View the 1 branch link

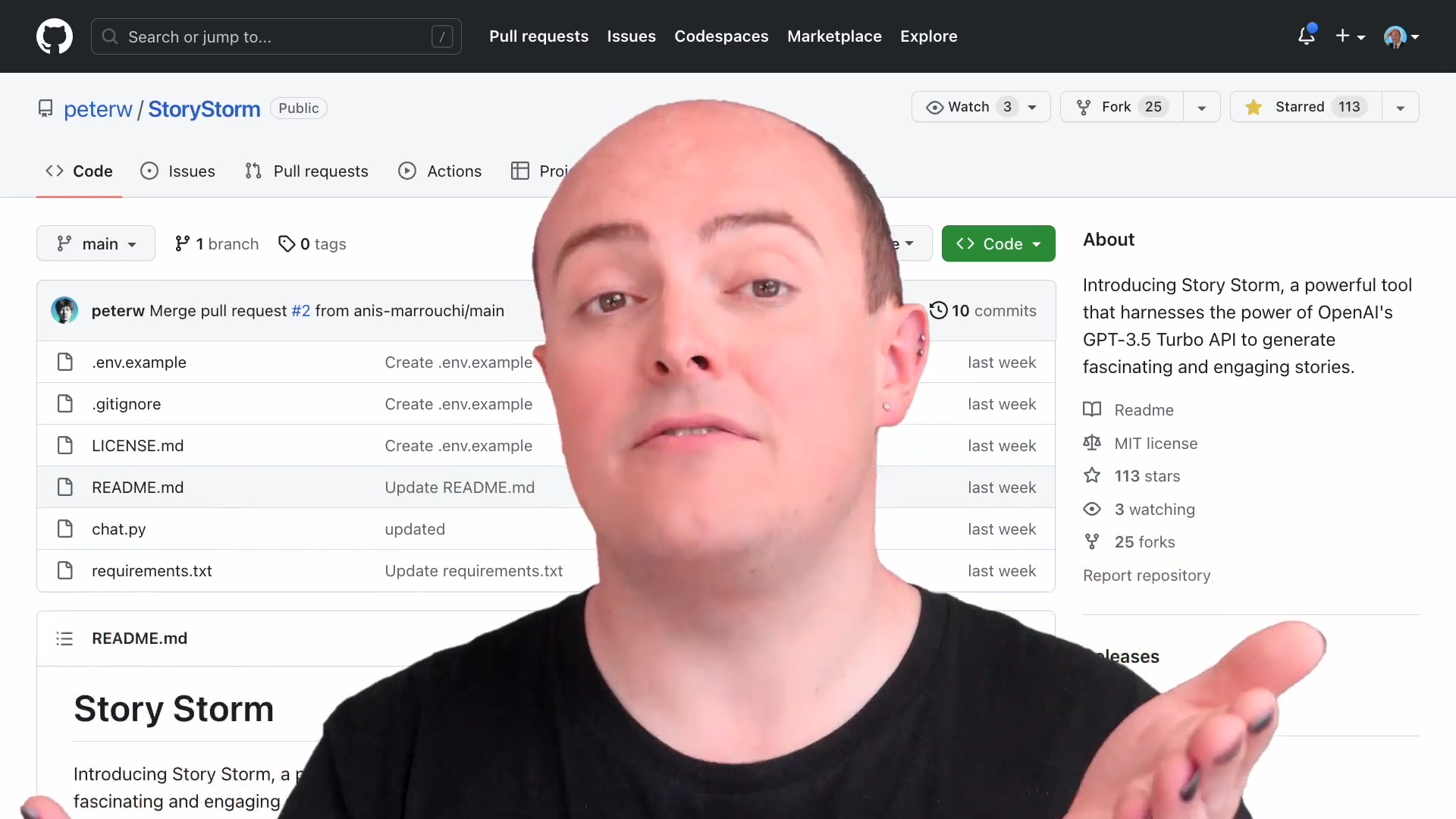[217, 243]
